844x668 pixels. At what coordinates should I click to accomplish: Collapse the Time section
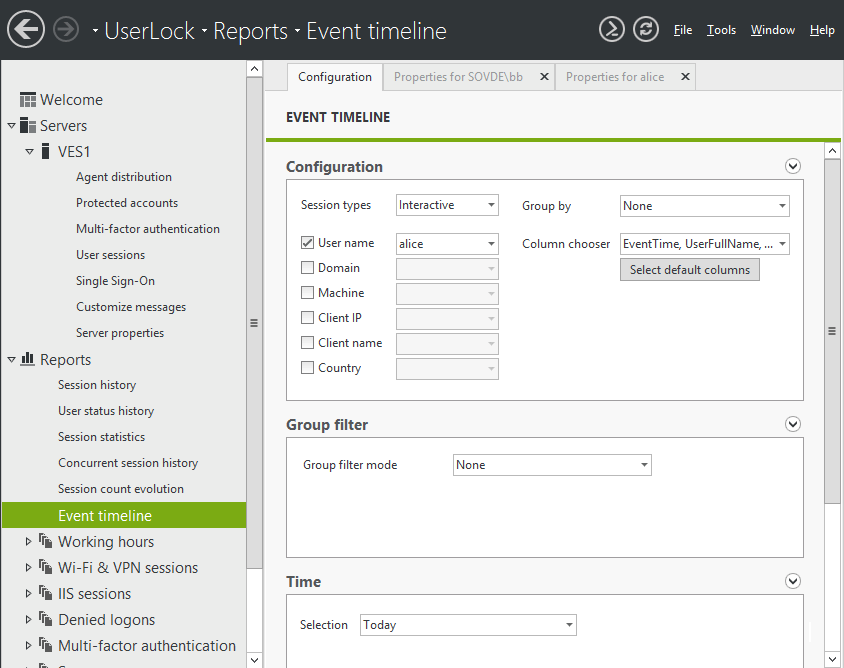(792, 581)
